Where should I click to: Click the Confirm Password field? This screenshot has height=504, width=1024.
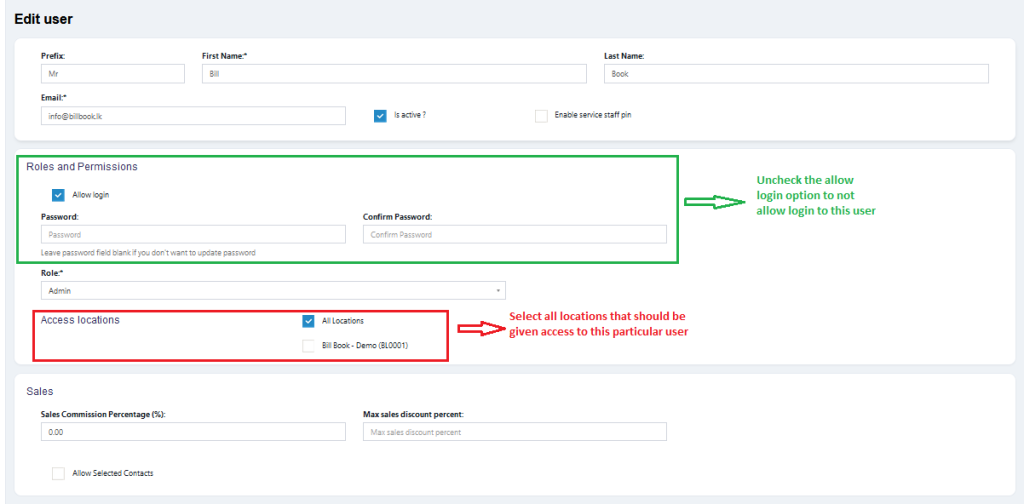tap(514, 234)
